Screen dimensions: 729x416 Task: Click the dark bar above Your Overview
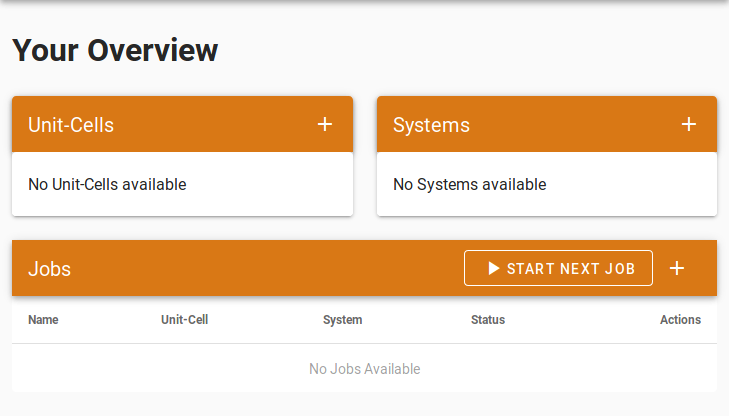[x=364, y=1]
